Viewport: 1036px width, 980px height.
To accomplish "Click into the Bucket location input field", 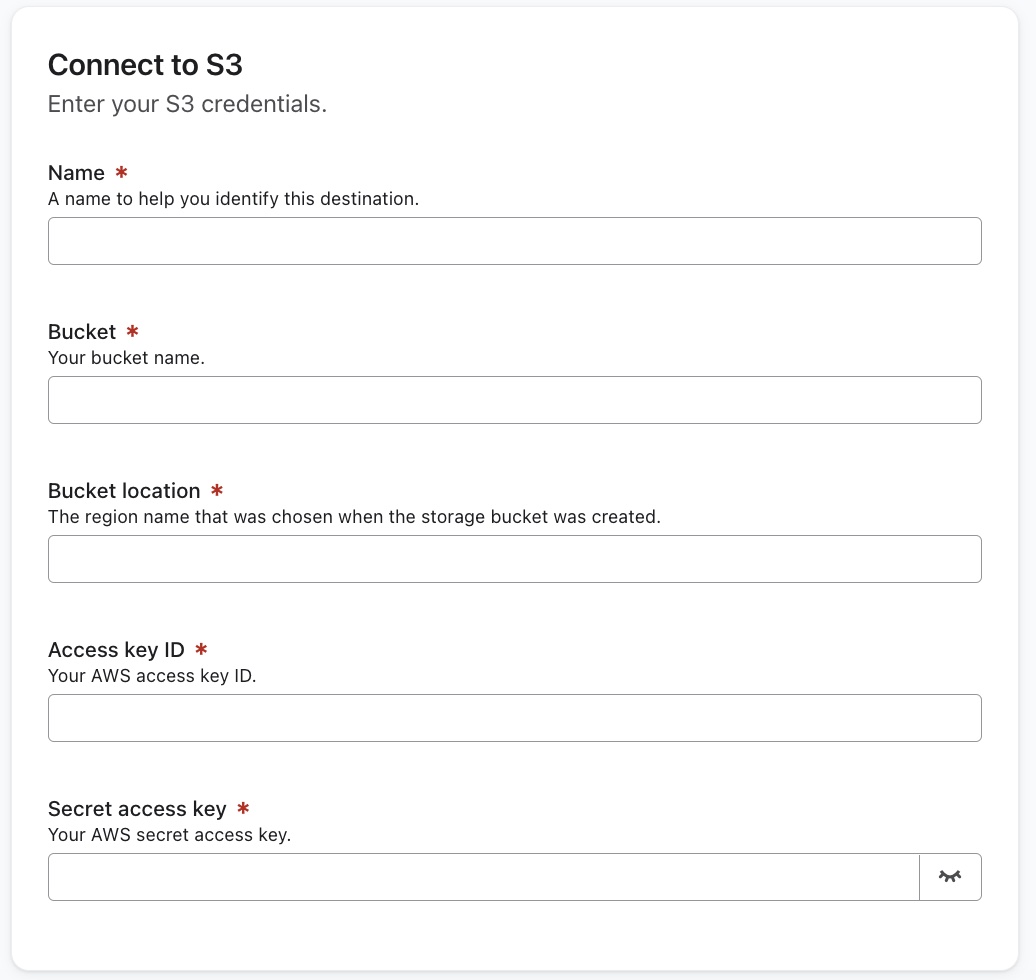I will [515, 558].
